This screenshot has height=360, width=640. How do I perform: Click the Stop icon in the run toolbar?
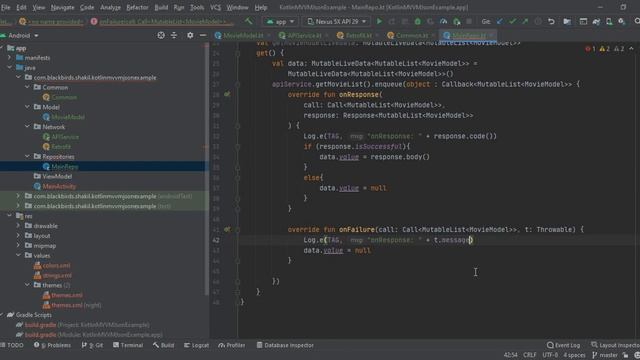[469, 21]
